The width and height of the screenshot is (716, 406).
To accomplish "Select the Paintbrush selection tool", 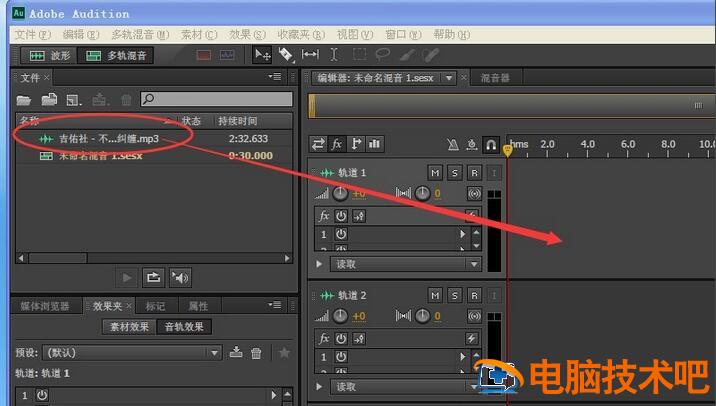I will pyautogui.click(x=407, y=55).
